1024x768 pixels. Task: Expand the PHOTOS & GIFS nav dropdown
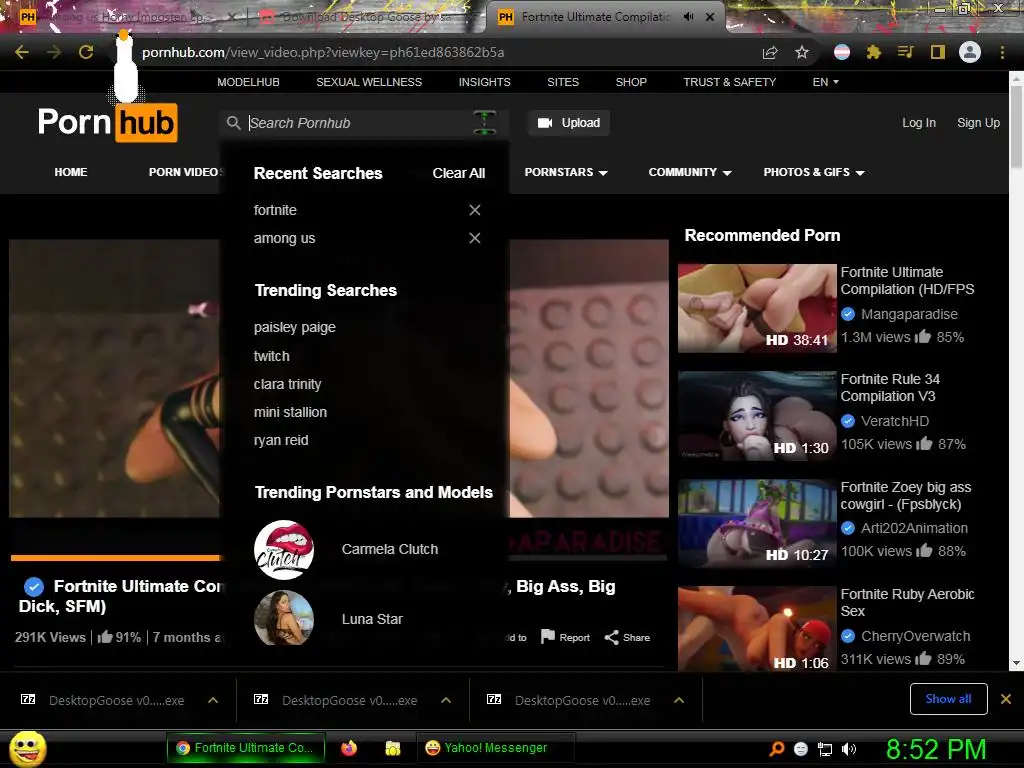(x=814, y=172)
